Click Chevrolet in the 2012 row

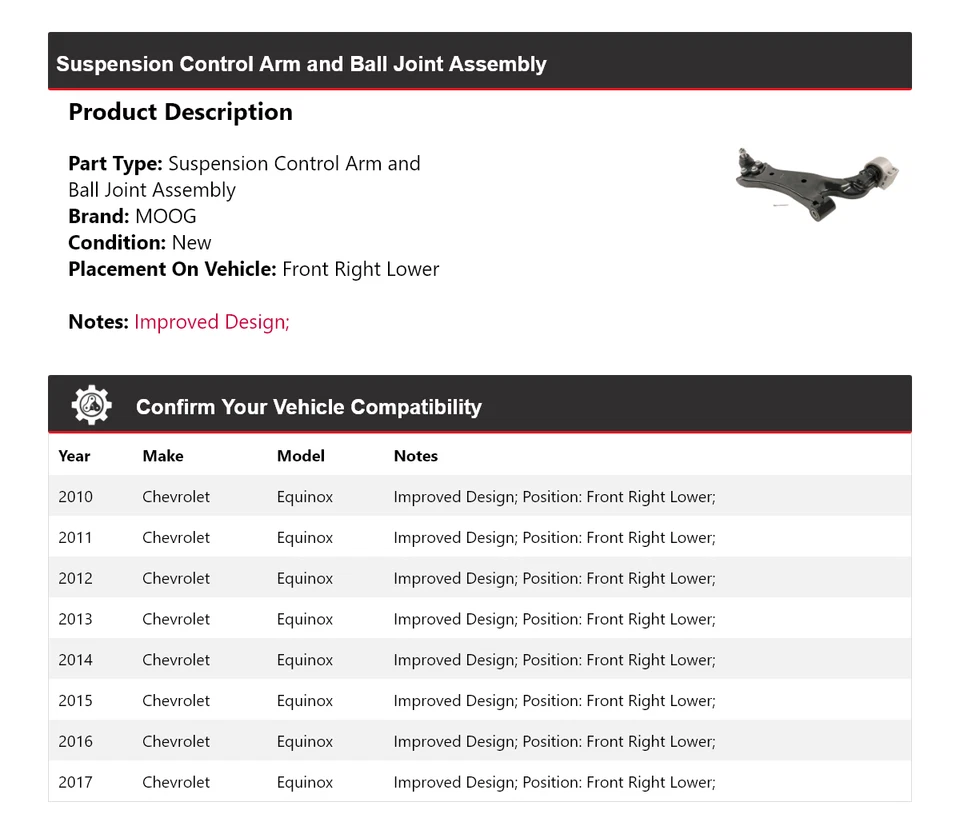tap(176, 579)
